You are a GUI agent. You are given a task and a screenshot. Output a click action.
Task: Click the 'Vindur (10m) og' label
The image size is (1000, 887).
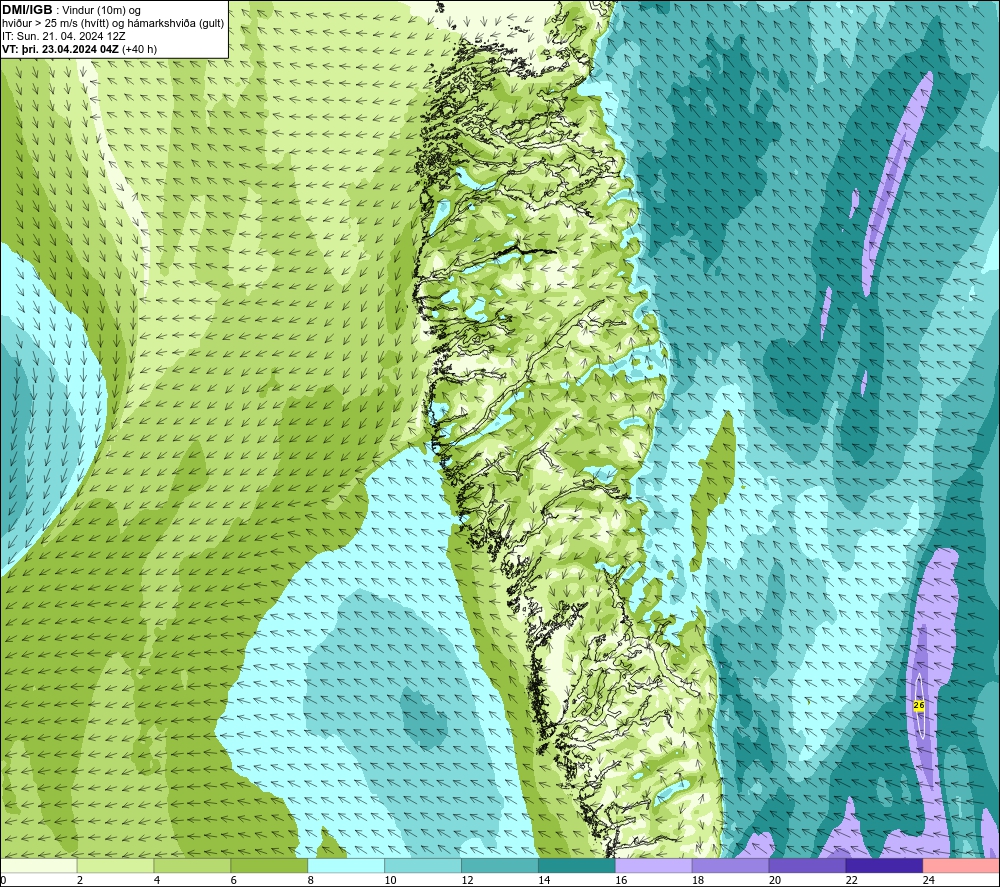point(101,11)
